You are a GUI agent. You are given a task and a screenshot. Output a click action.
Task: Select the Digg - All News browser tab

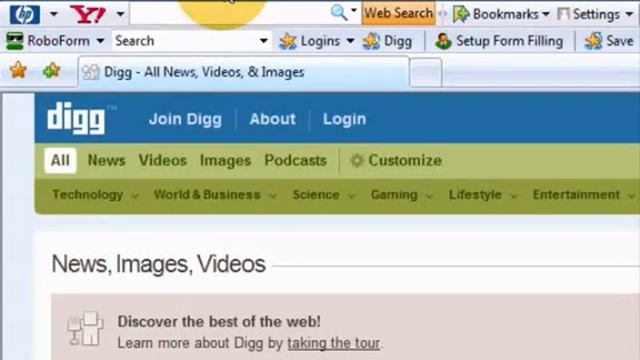coord(243,72)
